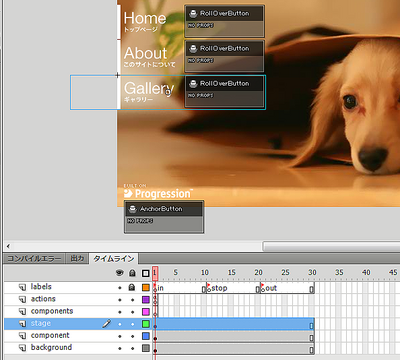Select the "out" frame label keyframe
Screen dimensions: 400x360
(263, 288)
